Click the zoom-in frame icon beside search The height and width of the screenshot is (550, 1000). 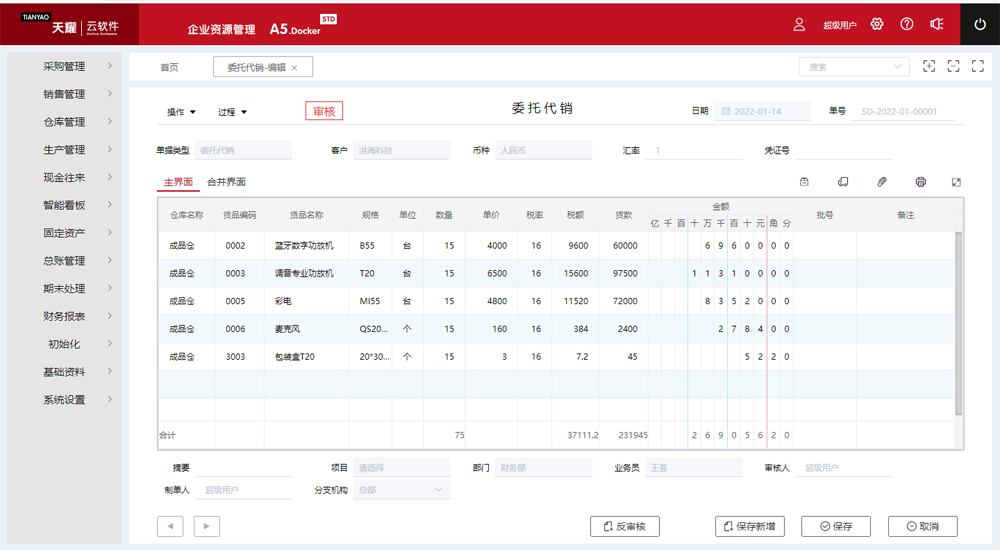pos(929,66)
